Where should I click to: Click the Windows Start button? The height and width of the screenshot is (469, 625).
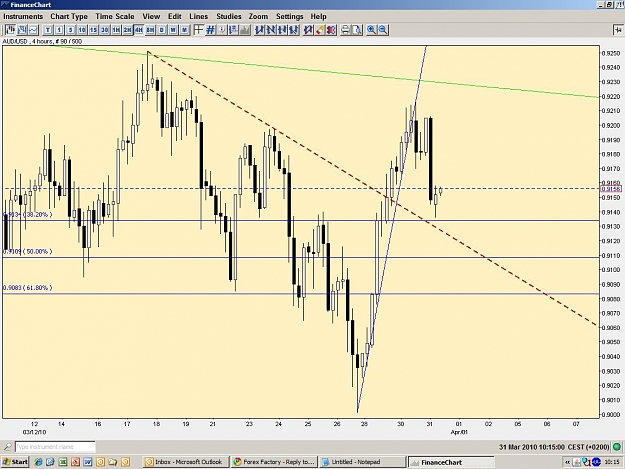pos(15,462)
